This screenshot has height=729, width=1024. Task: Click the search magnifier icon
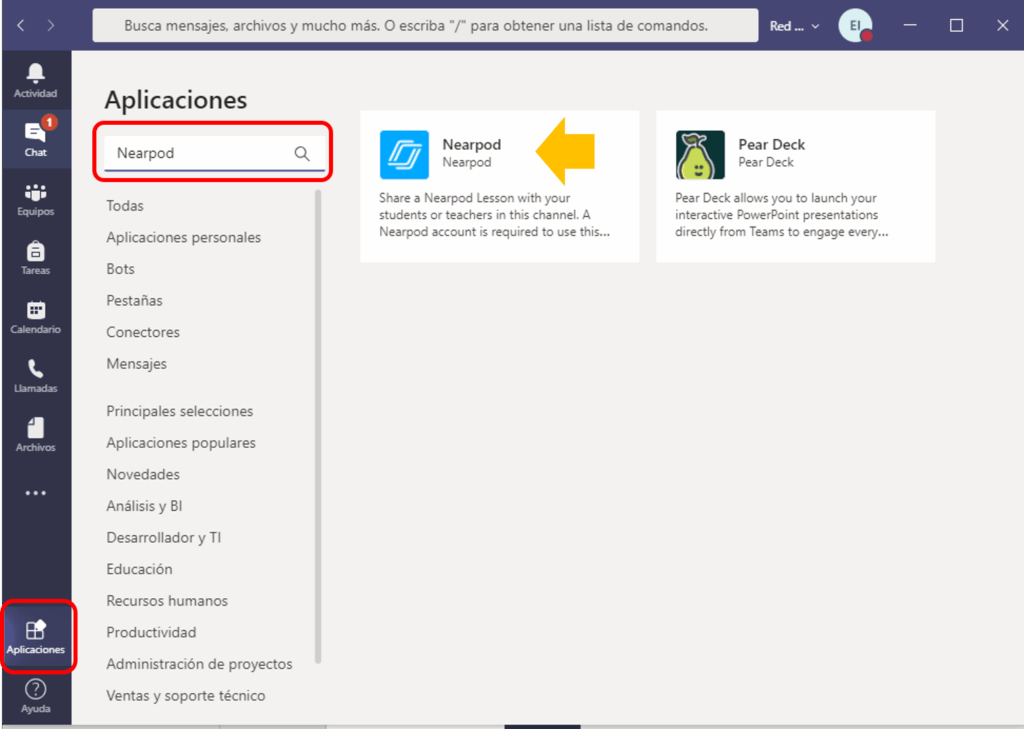pyautogui.click(x=302, y=153)
